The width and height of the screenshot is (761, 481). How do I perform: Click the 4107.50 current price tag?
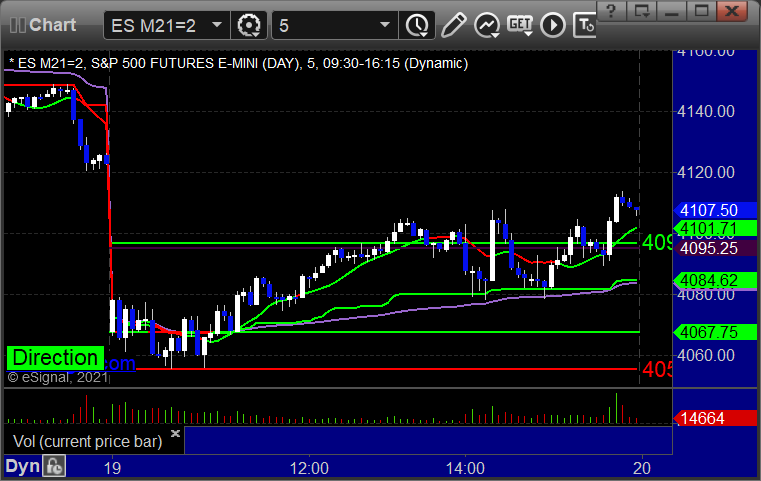point(715,210)
